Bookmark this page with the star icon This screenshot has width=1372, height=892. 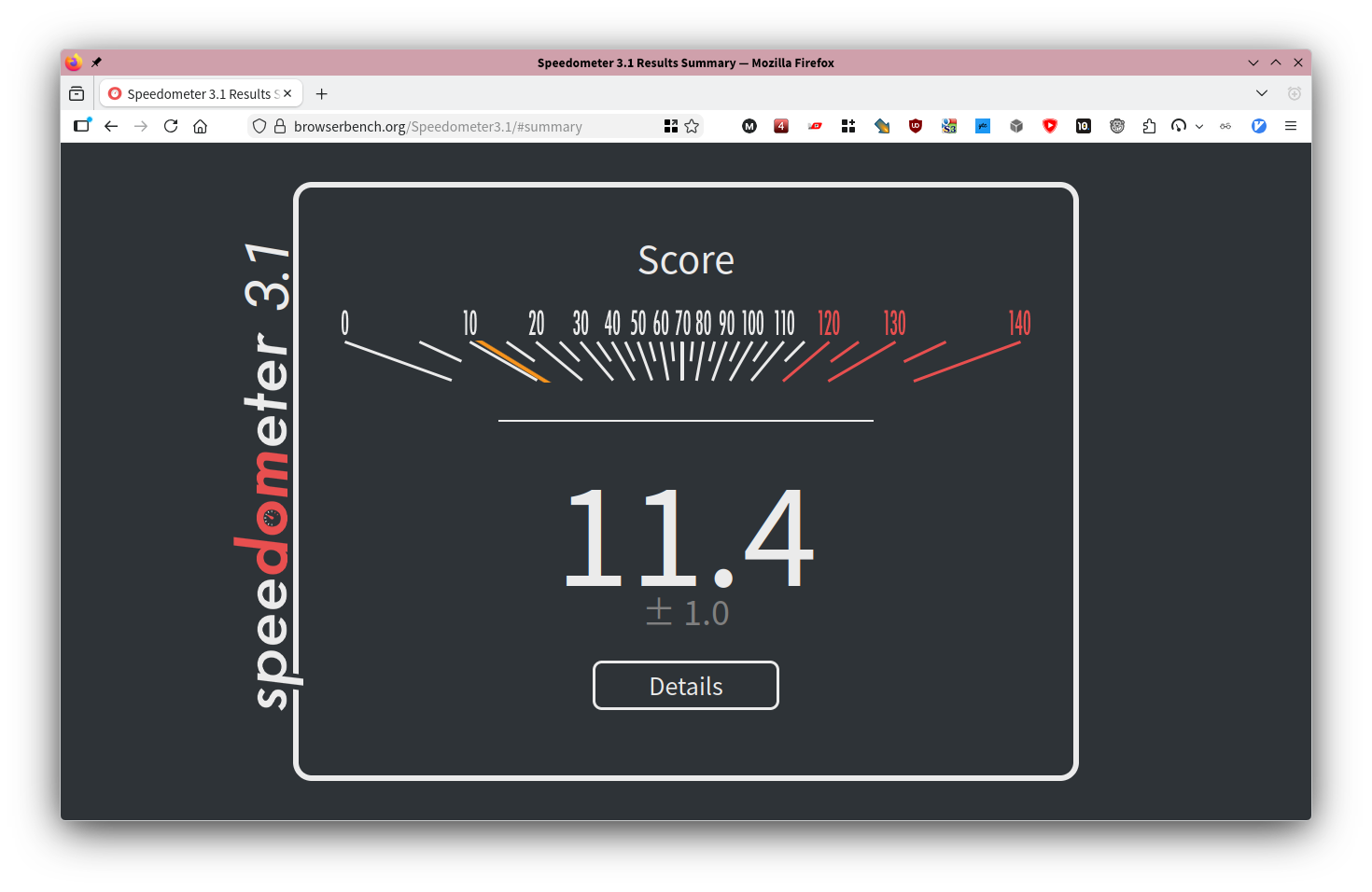pyautogui.click(x=692, y=126)
